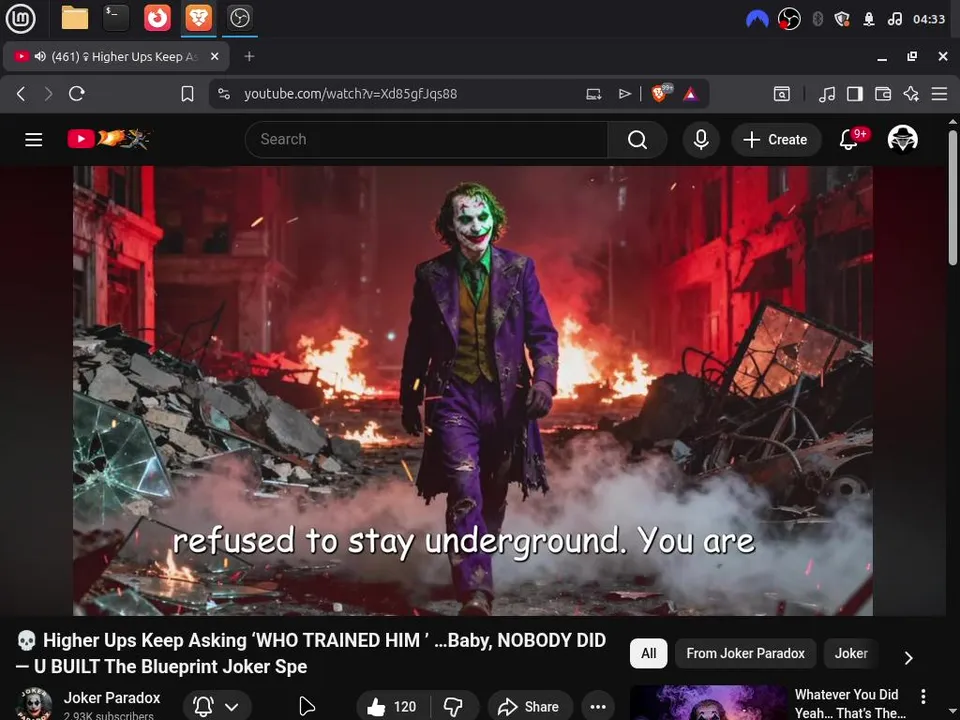Click the youtube.com URL address field

(x=350, y=94)
